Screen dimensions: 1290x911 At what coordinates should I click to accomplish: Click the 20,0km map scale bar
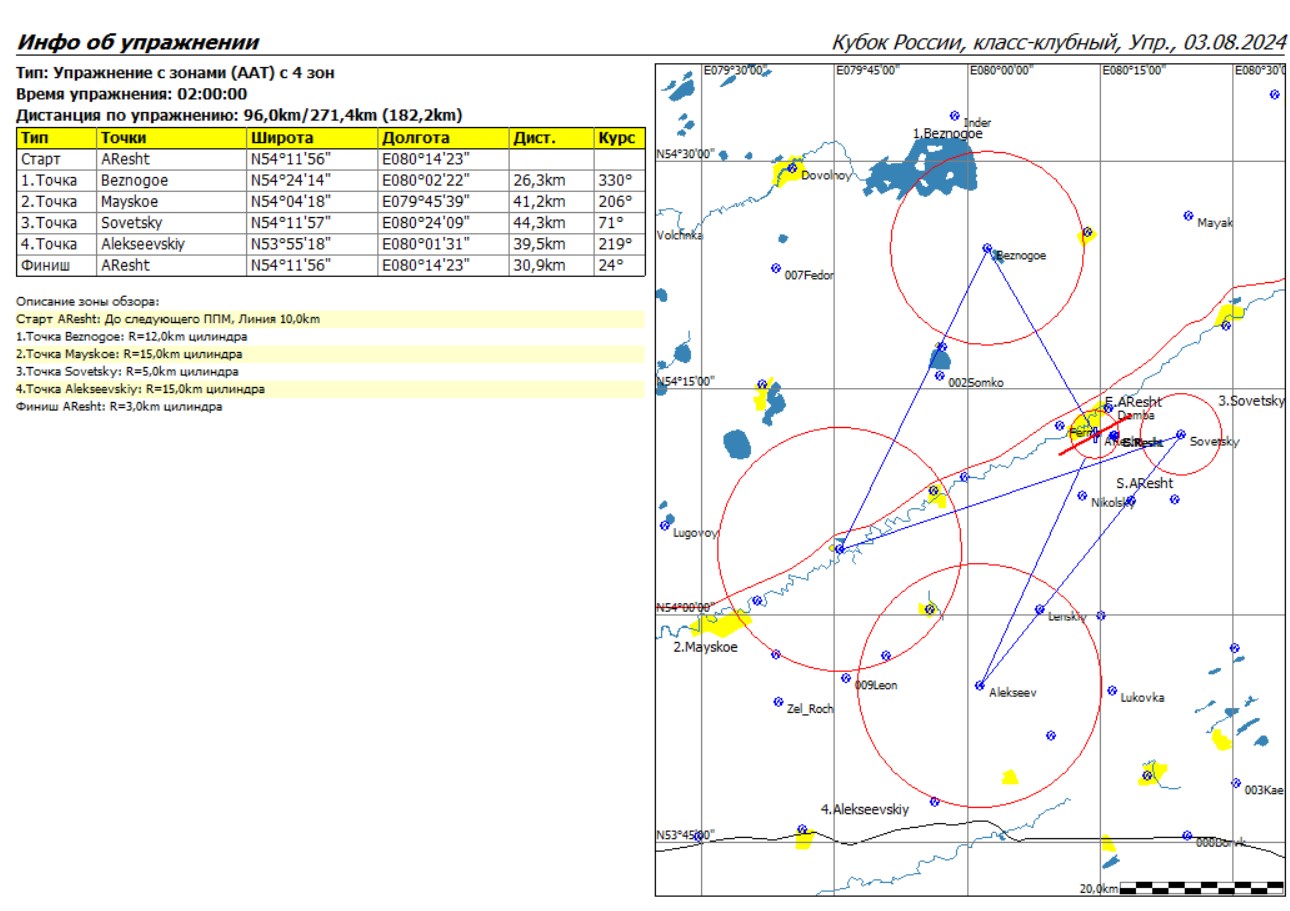[x=1201, y=887]
